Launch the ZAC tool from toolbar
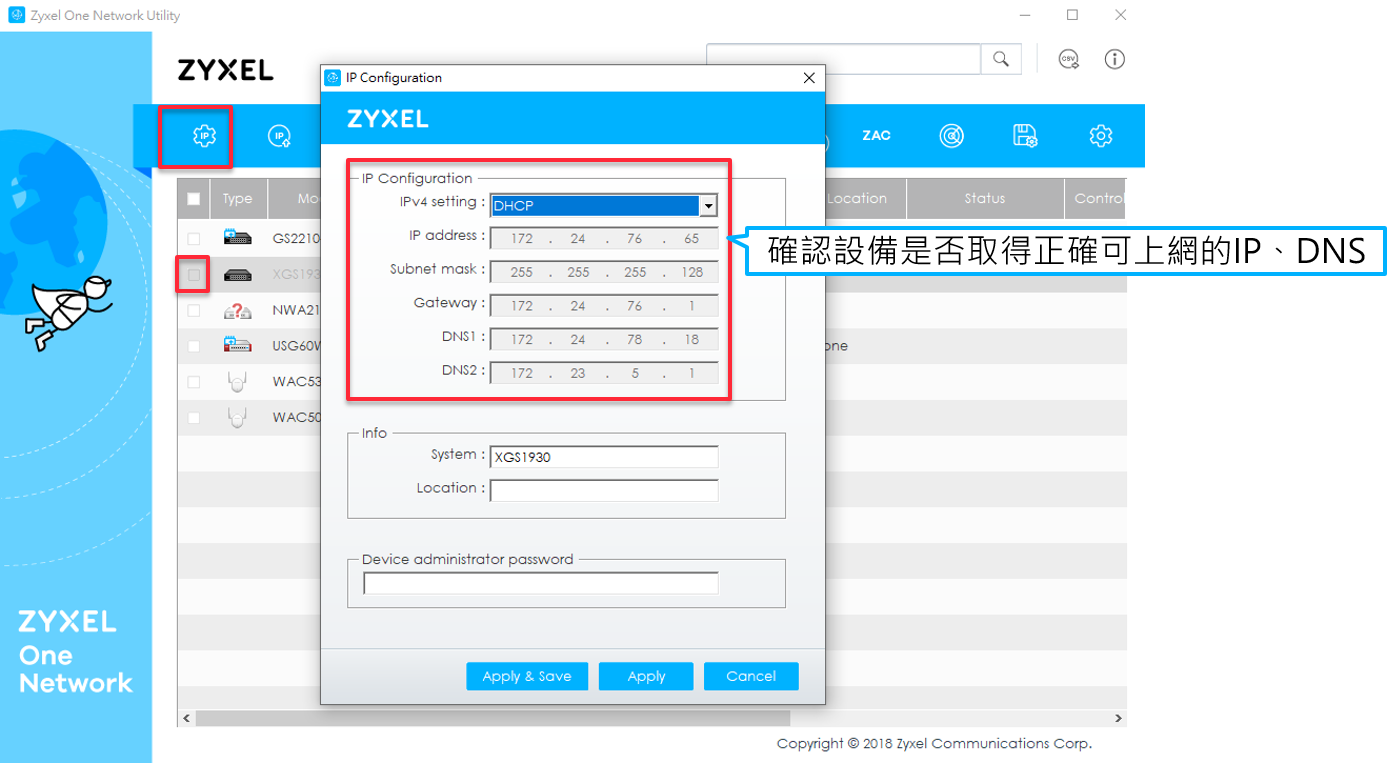Image resolution: width=1387 pixels, height=763 pixels. click(876, 136)
